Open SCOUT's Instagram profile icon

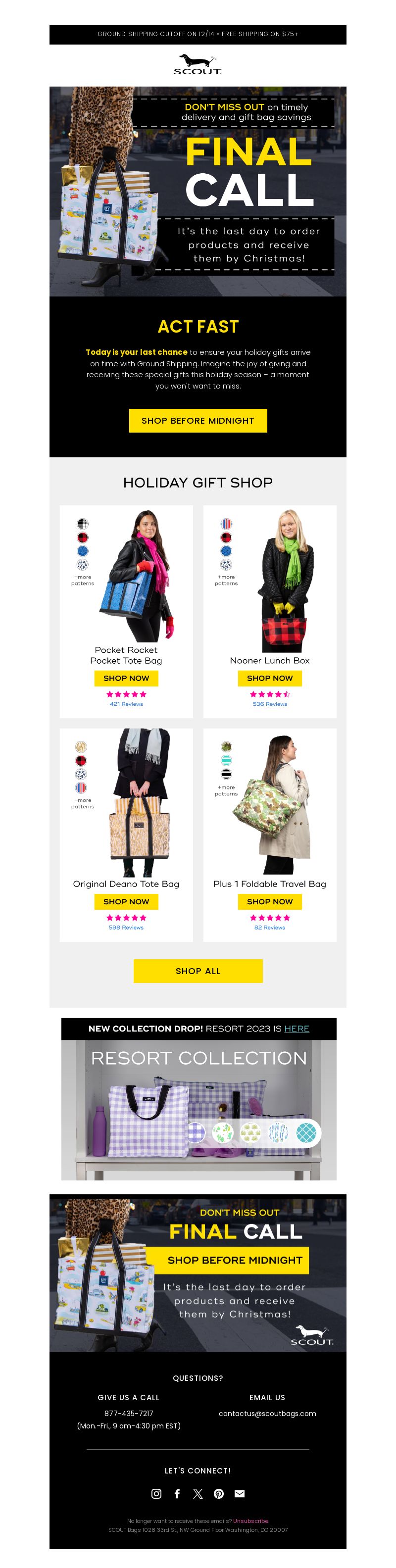click(x=156, y=1493)
